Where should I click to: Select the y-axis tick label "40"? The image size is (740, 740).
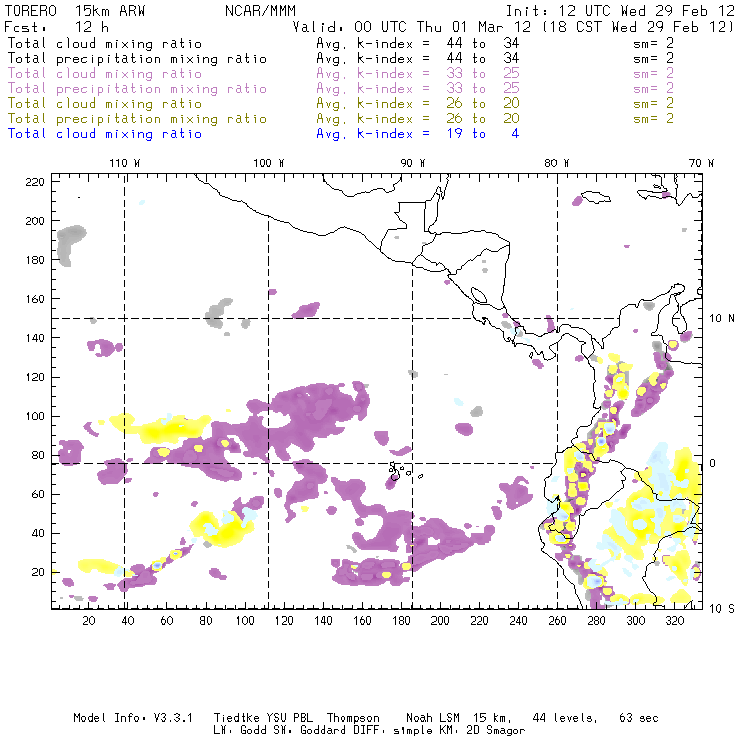click(x=38, y=533)
